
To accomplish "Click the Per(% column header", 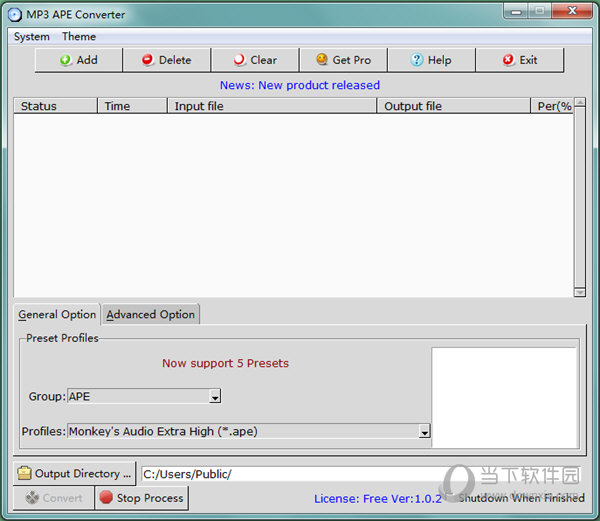I will pyautogui.click(x=552, y=106).
